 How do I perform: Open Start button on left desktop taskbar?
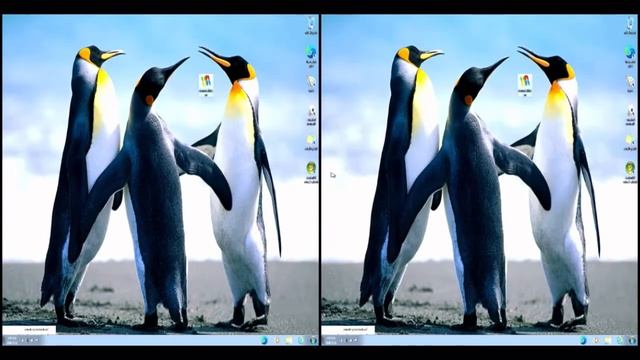313,340
